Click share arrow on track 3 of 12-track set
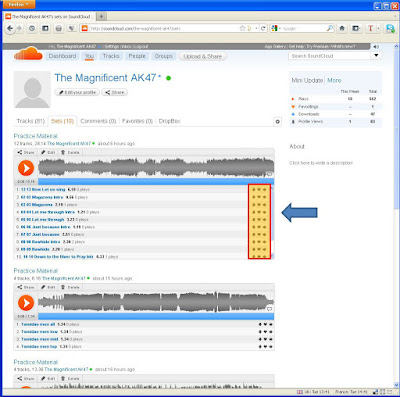Screen dimensions: 400x397 point(265,205)
